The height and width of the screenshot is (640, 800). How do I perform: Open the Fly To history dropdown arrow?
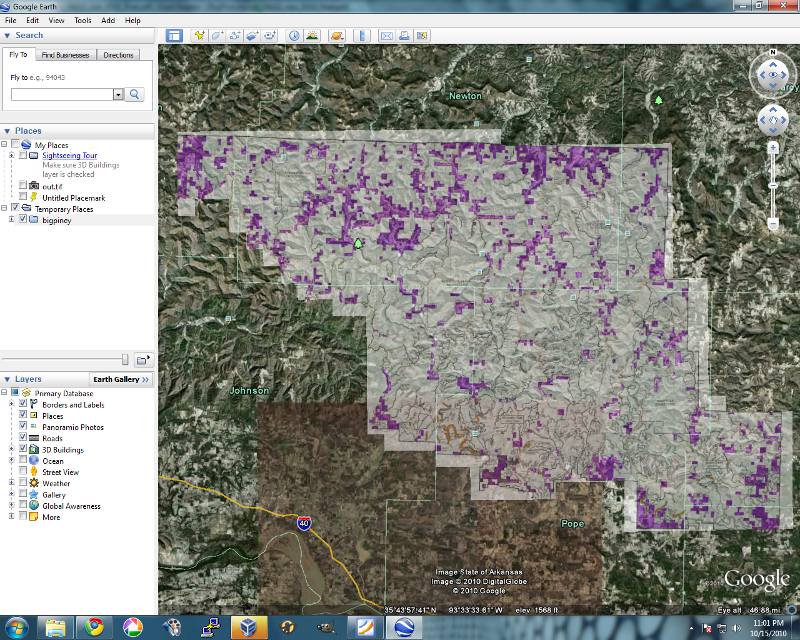click(118, 94)
